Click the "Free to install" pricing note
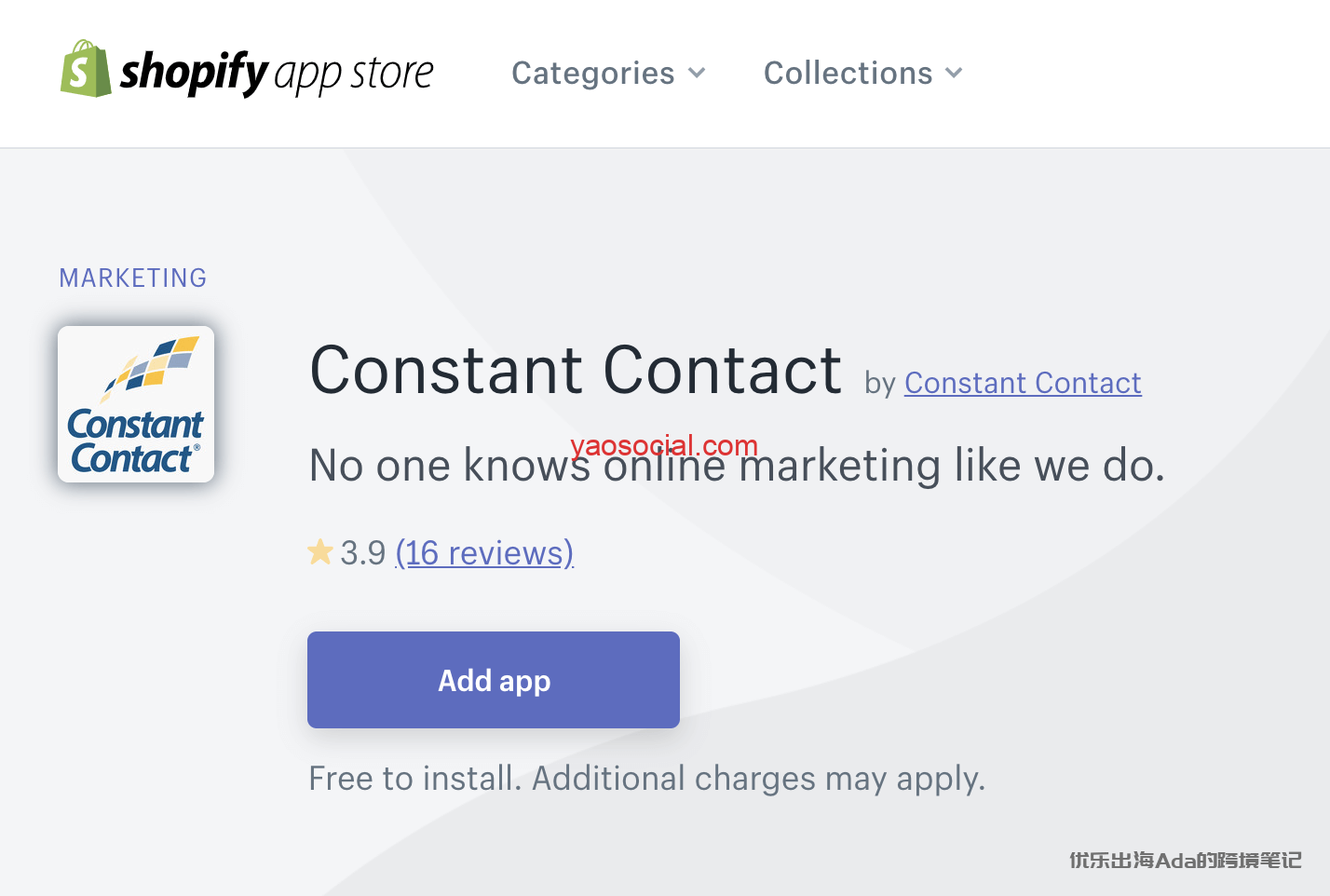Screen dimensions: 1330x896 tap(646, 779)
